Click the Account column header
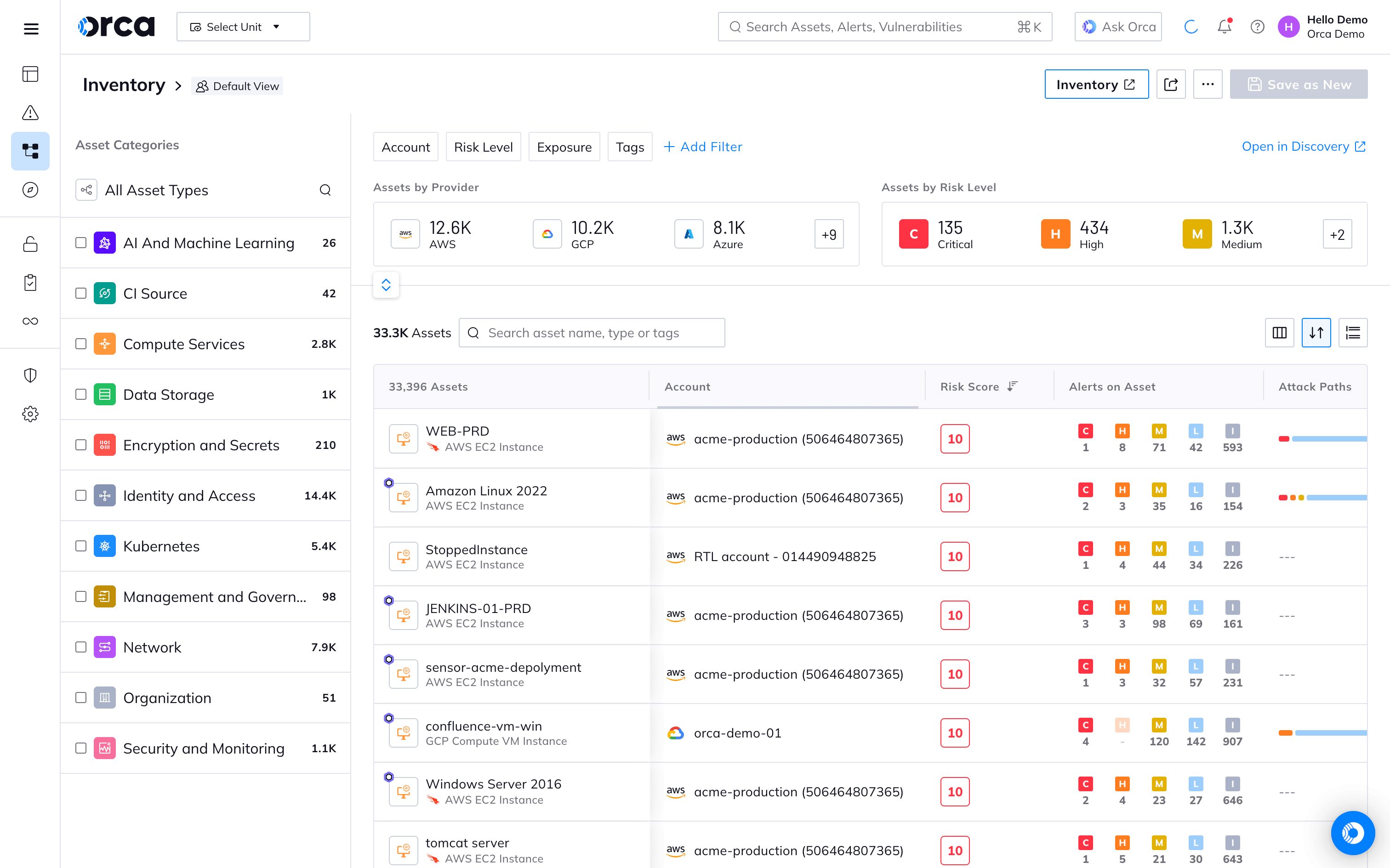The height and width of the screenshot is (868, 1390). tap(687, 386)
